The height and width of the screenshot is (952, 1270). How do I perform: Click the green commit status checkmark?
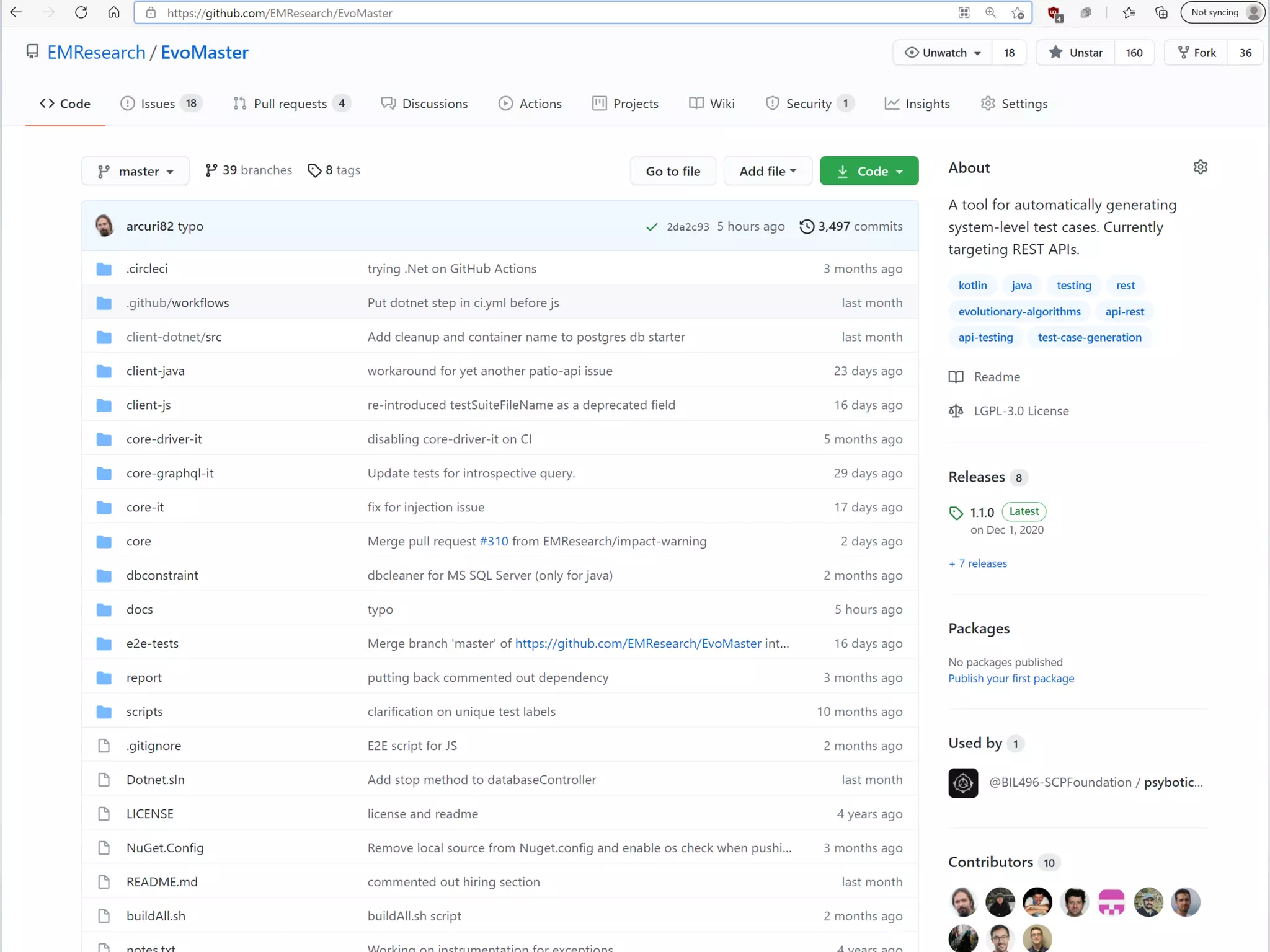coord(651,227)
